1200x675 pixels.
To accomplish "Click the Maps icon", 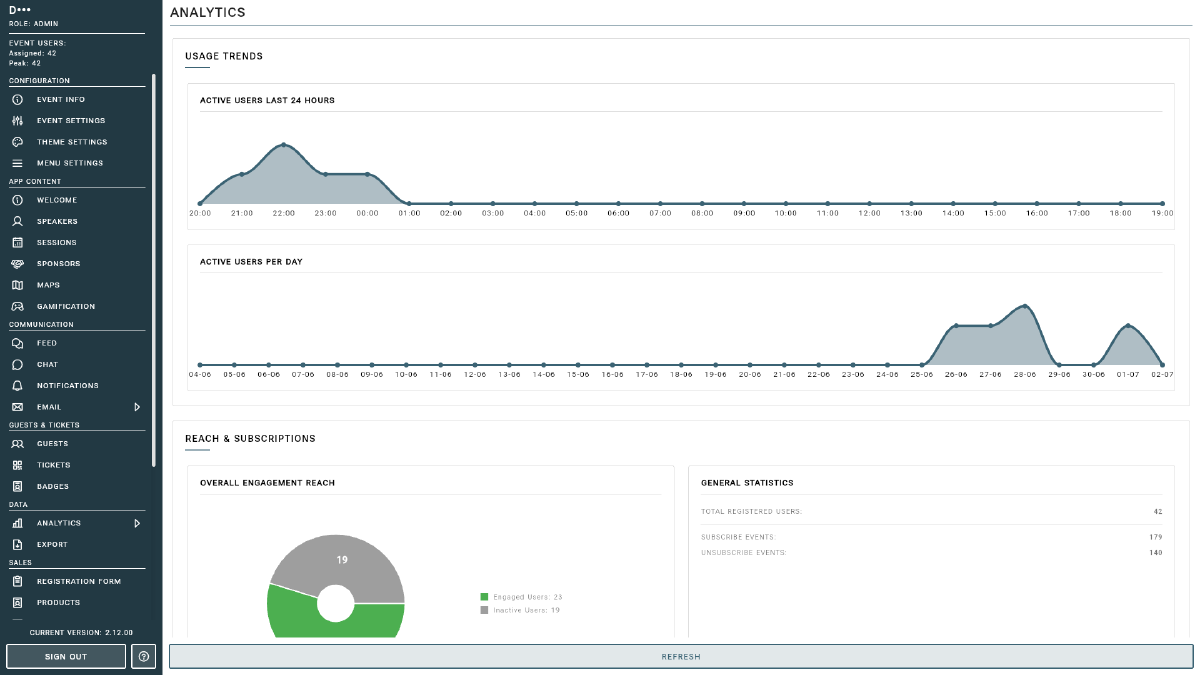I will pyautogui.click(x=17, y=285).
